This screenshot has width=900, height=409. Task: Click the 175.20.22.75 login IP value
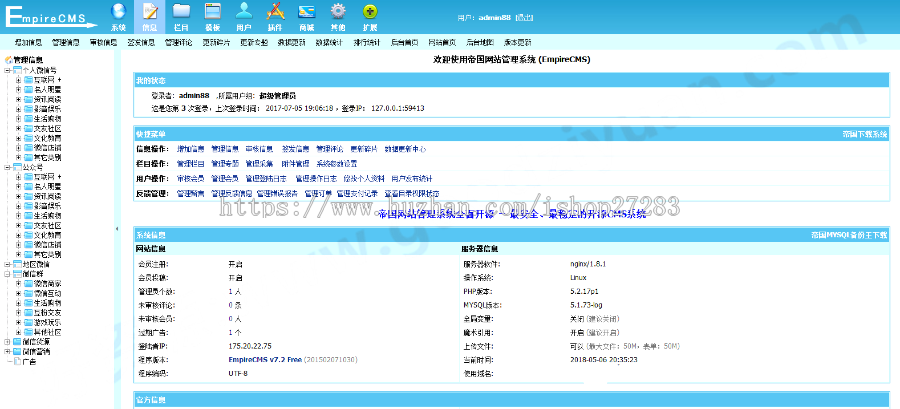tap(250, 346)
